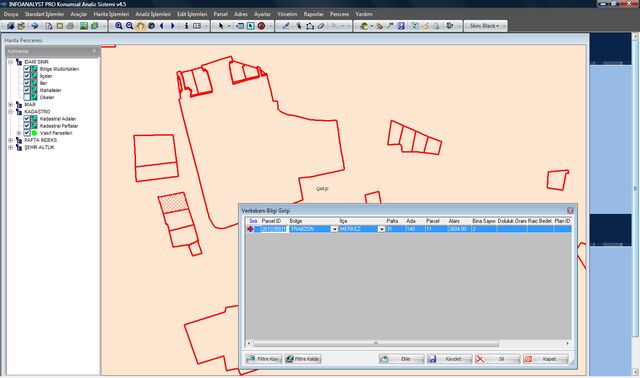Click the Filtre Koy button

click(x=264, y=359)
